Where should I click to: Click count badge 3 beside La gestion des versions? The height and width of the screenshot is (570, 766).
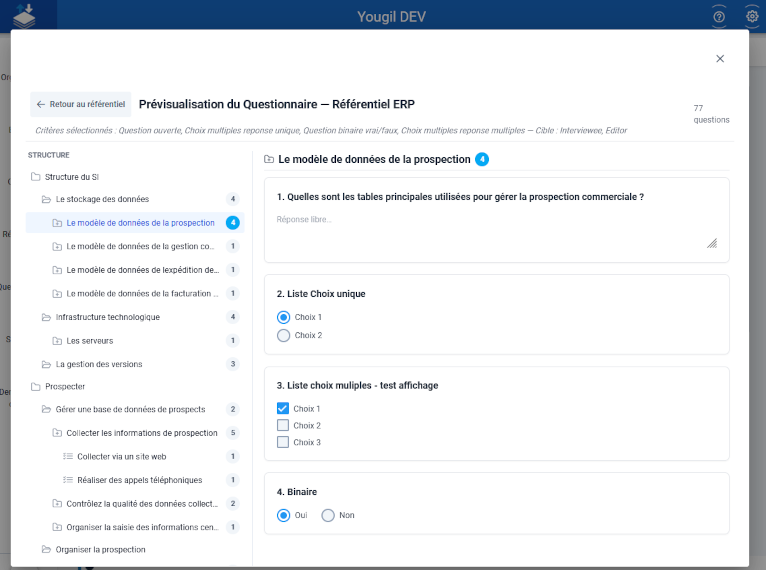[233, 364]
